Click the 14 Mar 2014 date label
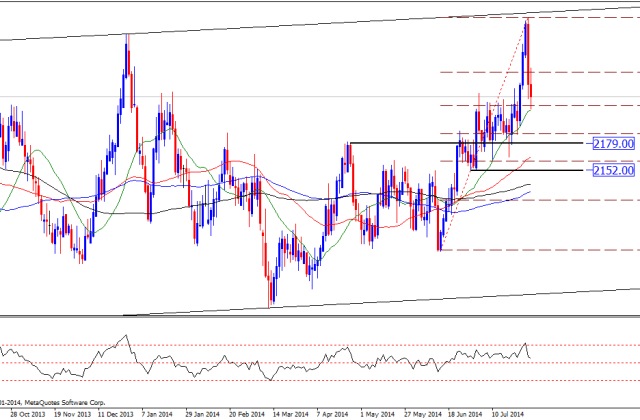The width and height of the screenshot is (640, 420). tap(290, 414)
